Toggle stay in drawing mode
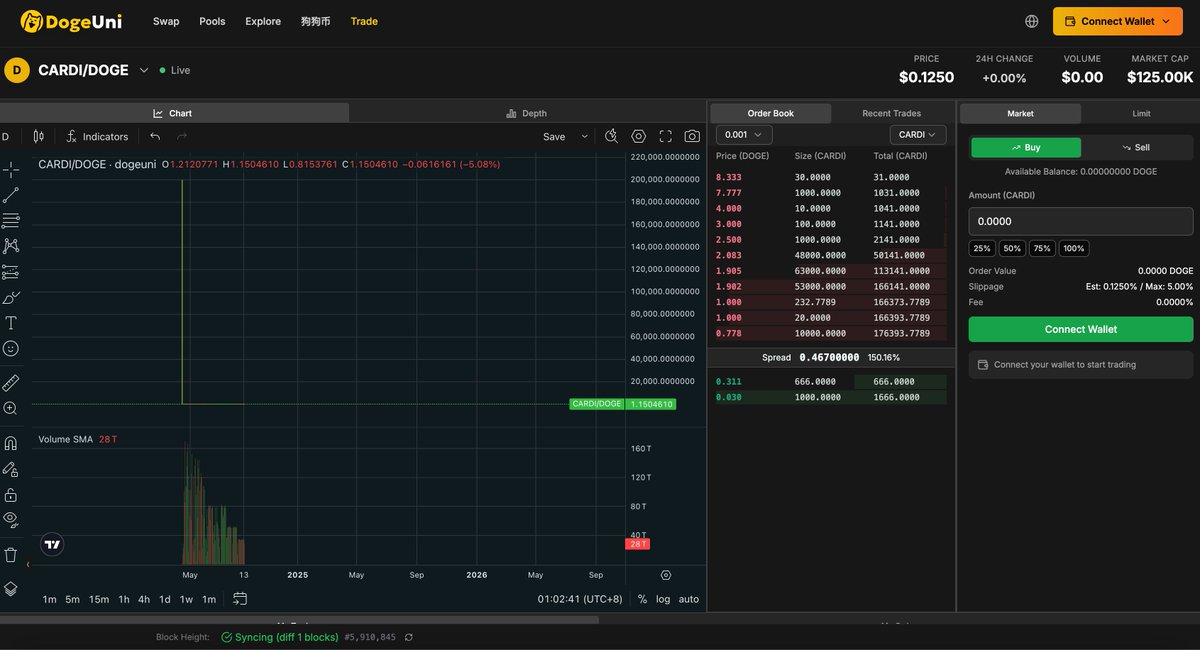The image size is (1200, 650). [x=11, y=469]
